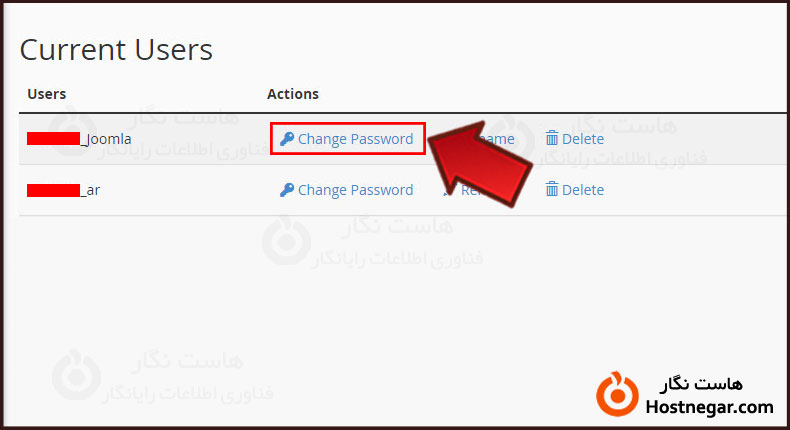Click the key icon for the _ar user
790x430 pixels.
(x=287, y=190)
